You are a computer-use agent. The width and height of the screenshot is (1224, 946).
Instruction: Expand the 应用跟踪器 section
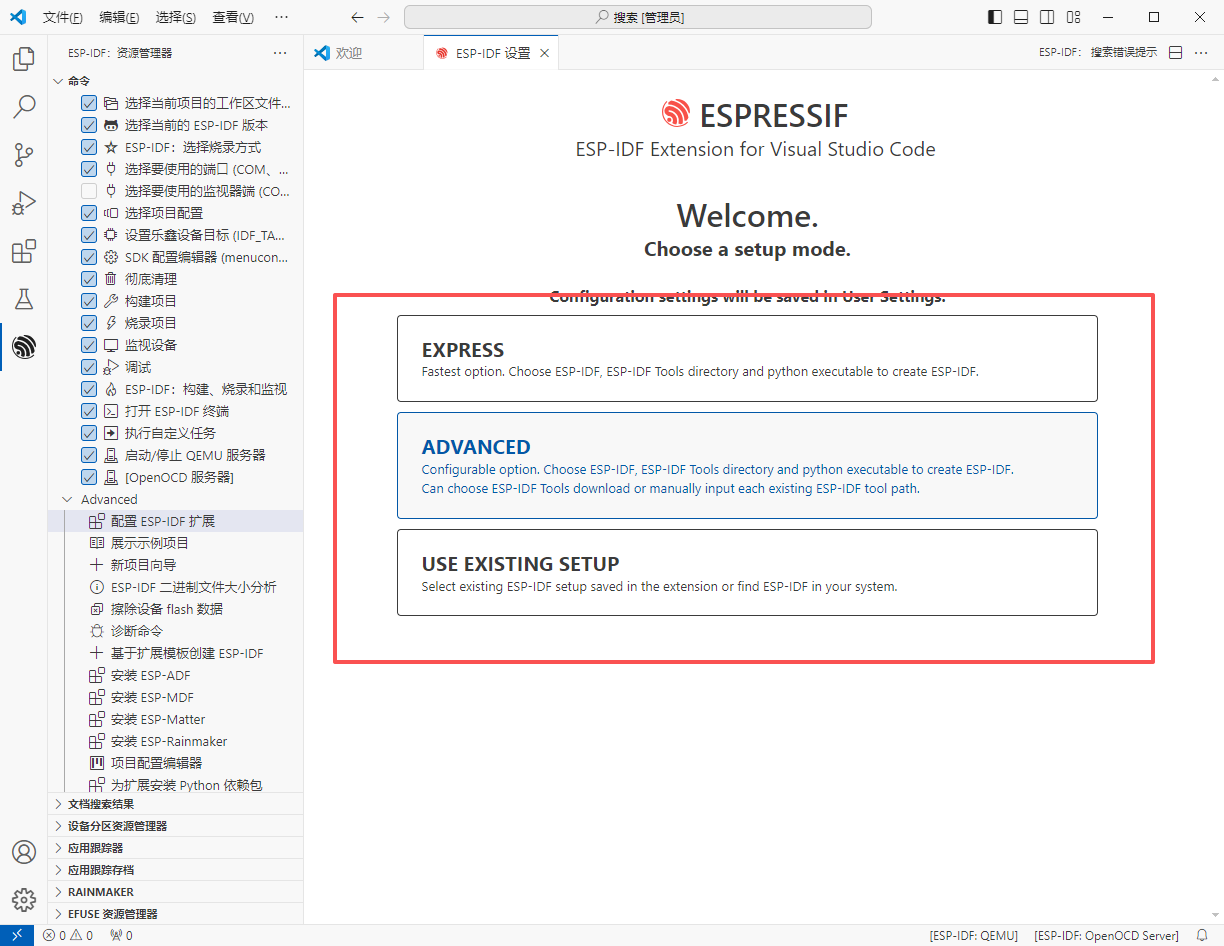(x=175, y=848)
